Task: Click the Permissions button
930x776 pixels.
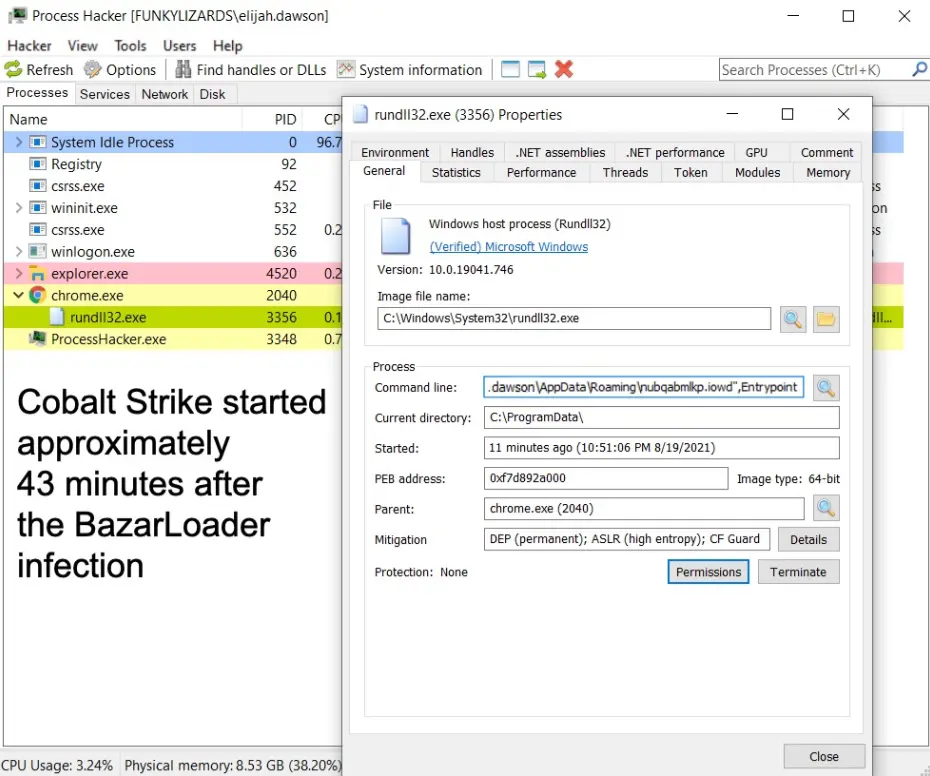Action: tap(708, 572)
